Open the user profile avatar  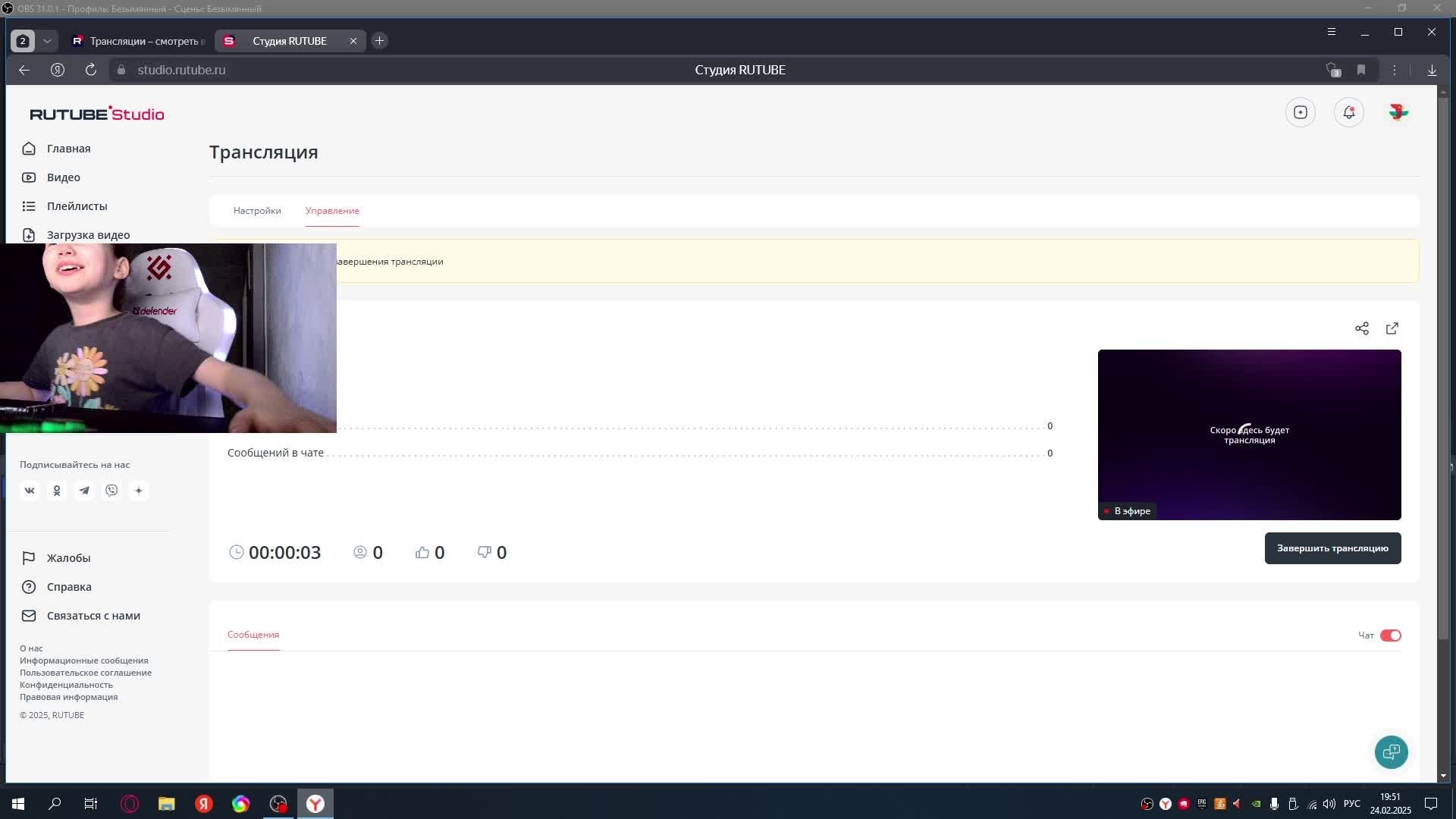1398,112
